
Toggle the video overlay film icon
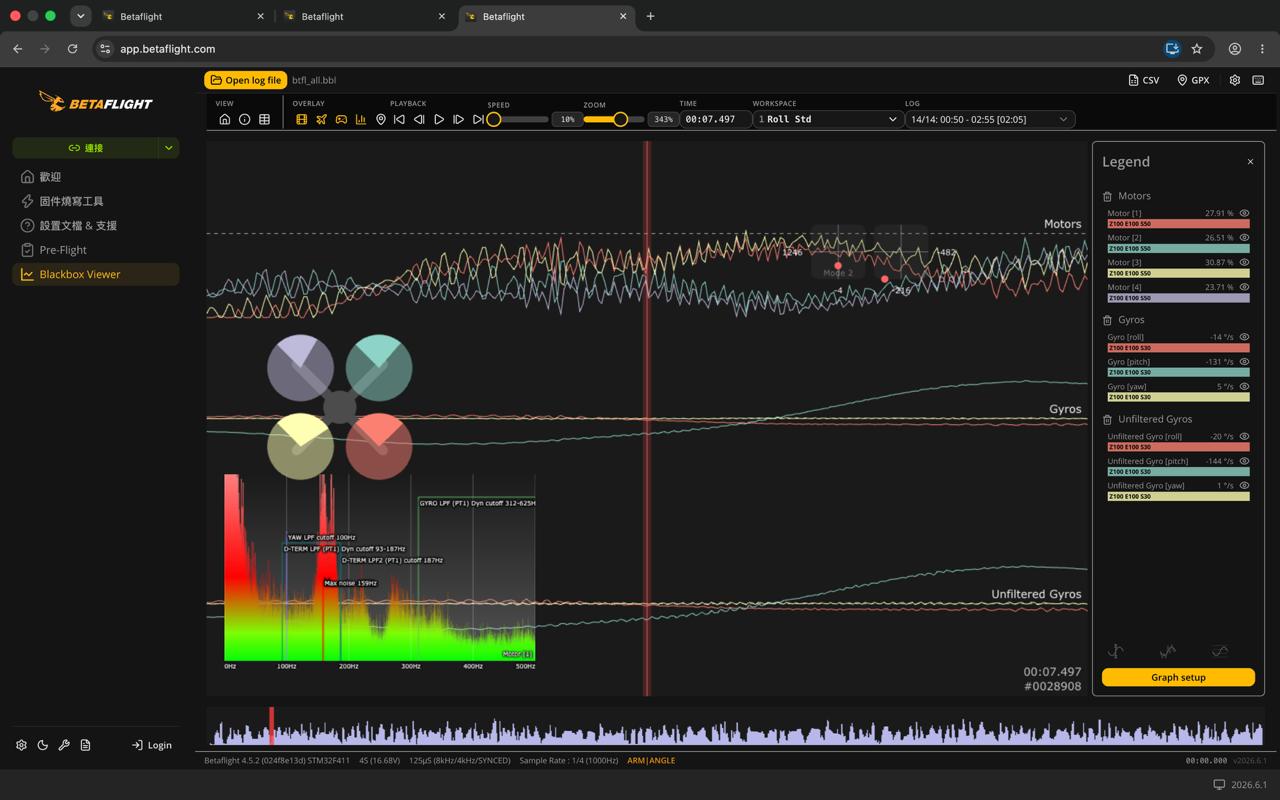tap(301, 119)
